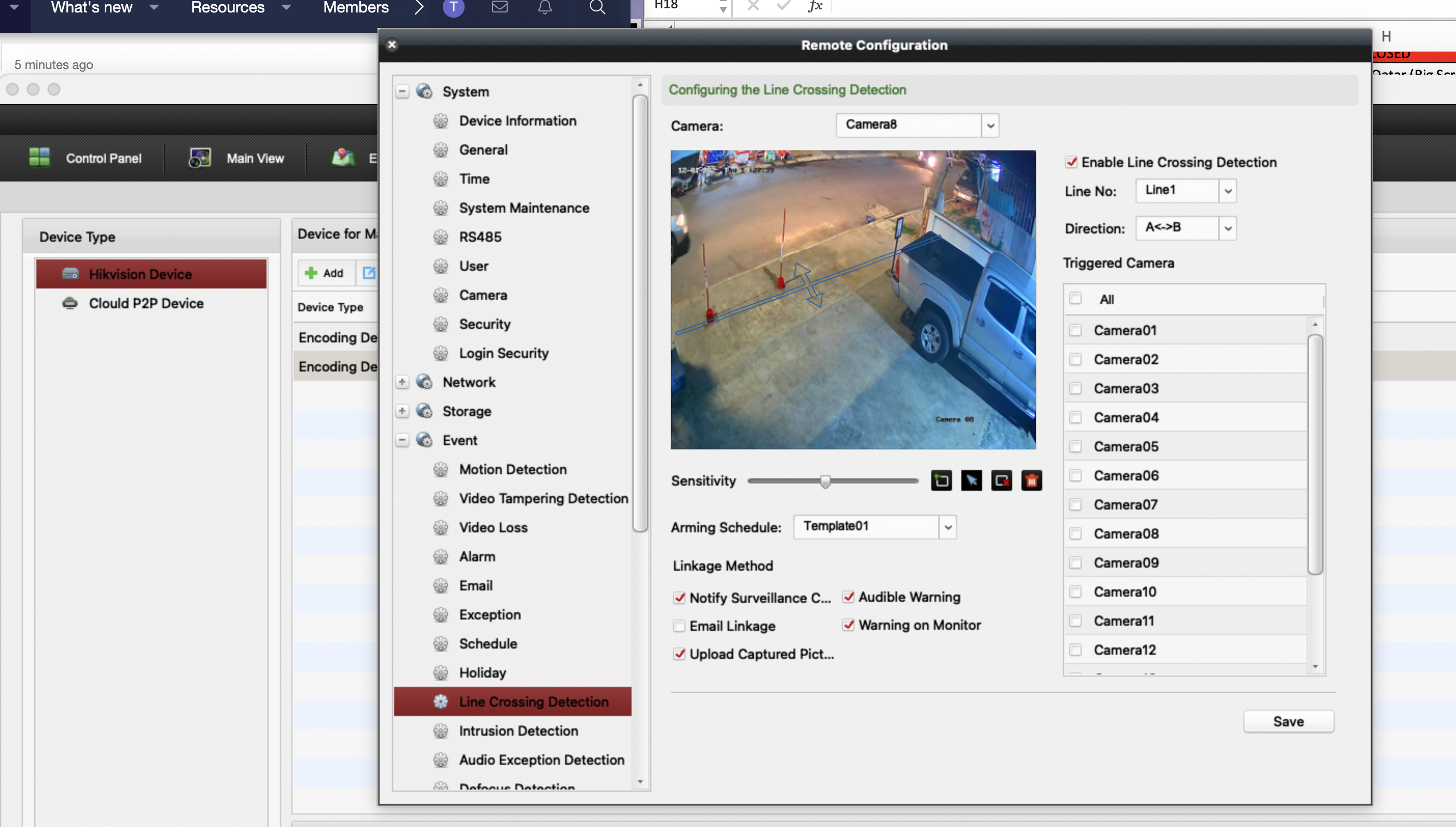This screenshot has height=827, width=1456.
Task: Click the add drawing region icon
Action: click(941, 480)
